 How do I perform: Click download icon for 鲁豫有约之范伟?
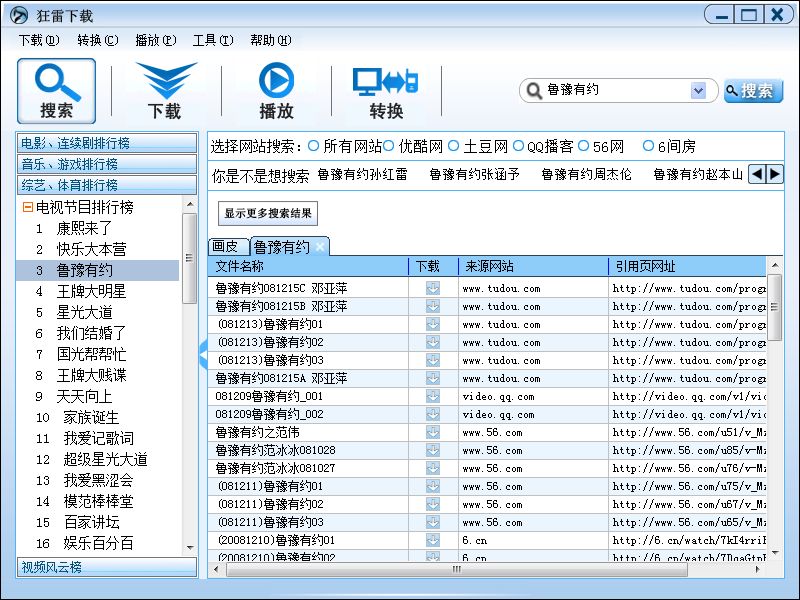433,432
